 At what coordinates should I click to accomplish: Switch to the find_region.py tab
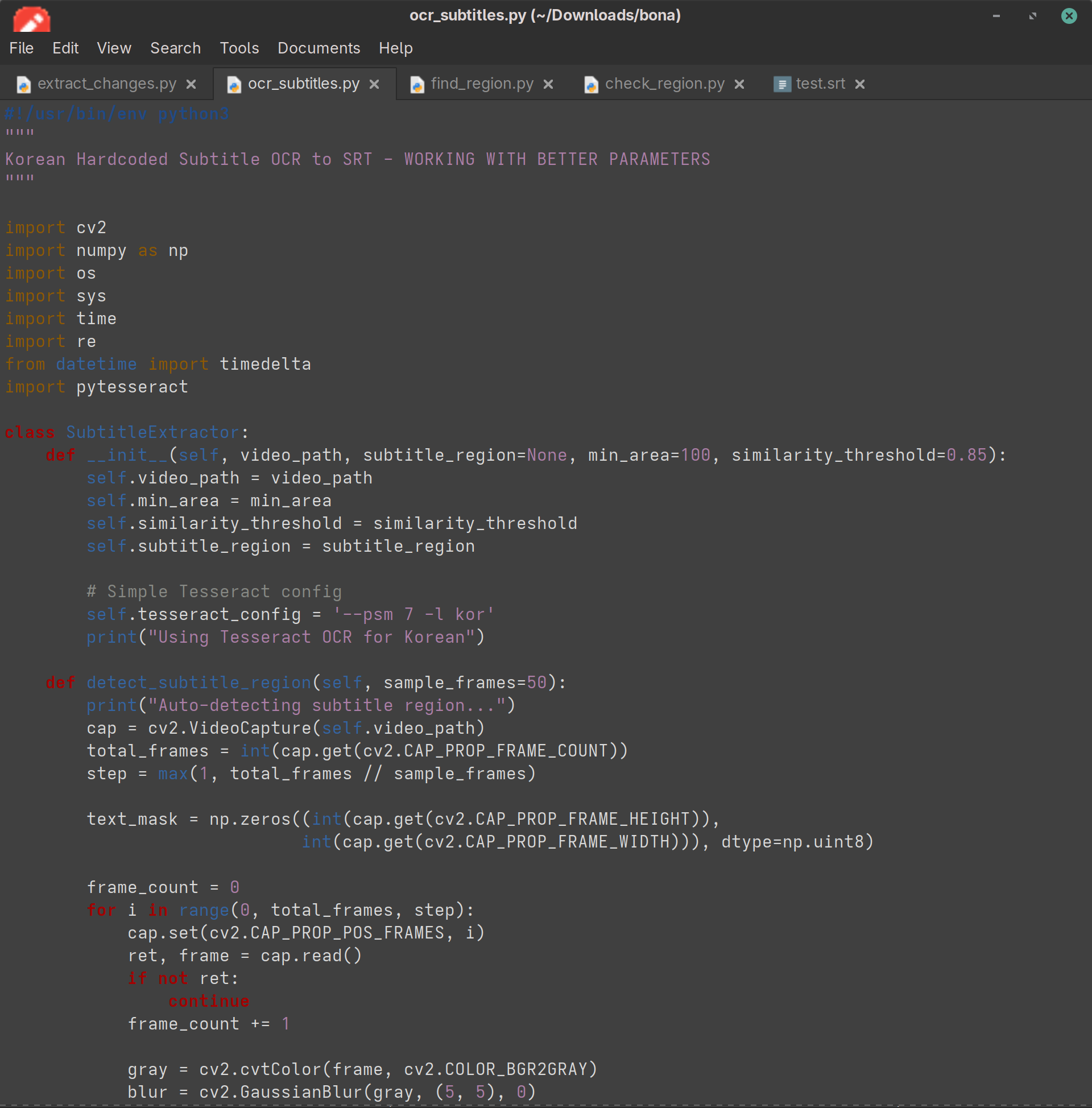(482, 84)
